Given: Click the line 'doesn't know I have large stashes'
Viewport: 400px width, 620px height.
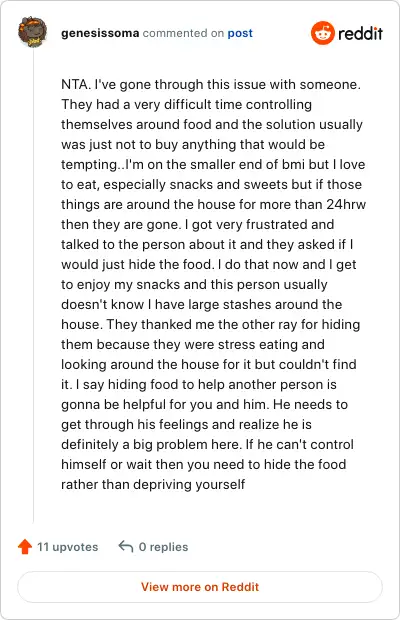Looking at the screenshot, I should click(201, 304).
